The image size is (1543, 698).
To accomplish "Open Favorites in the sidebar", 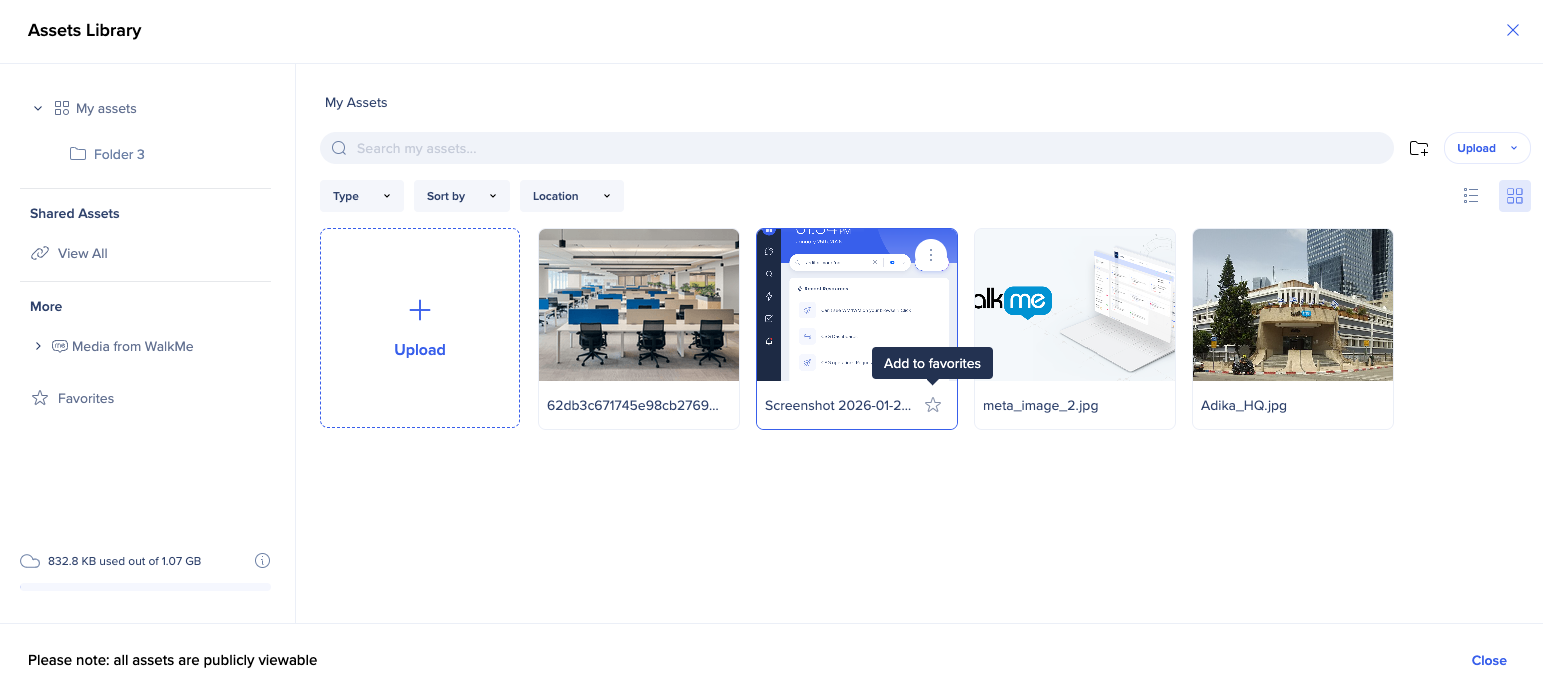I will click(x=85, y=398).
